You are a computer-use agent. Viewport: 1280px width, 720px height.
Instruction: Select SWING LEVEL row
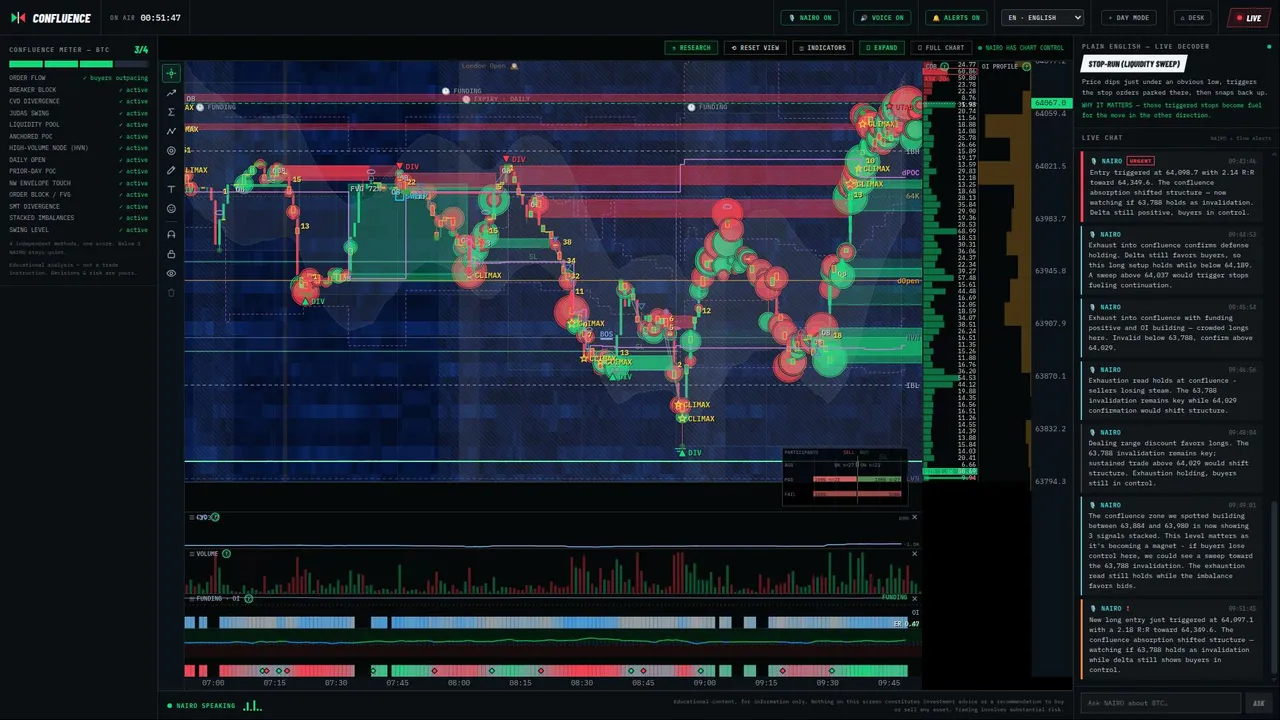78,230
